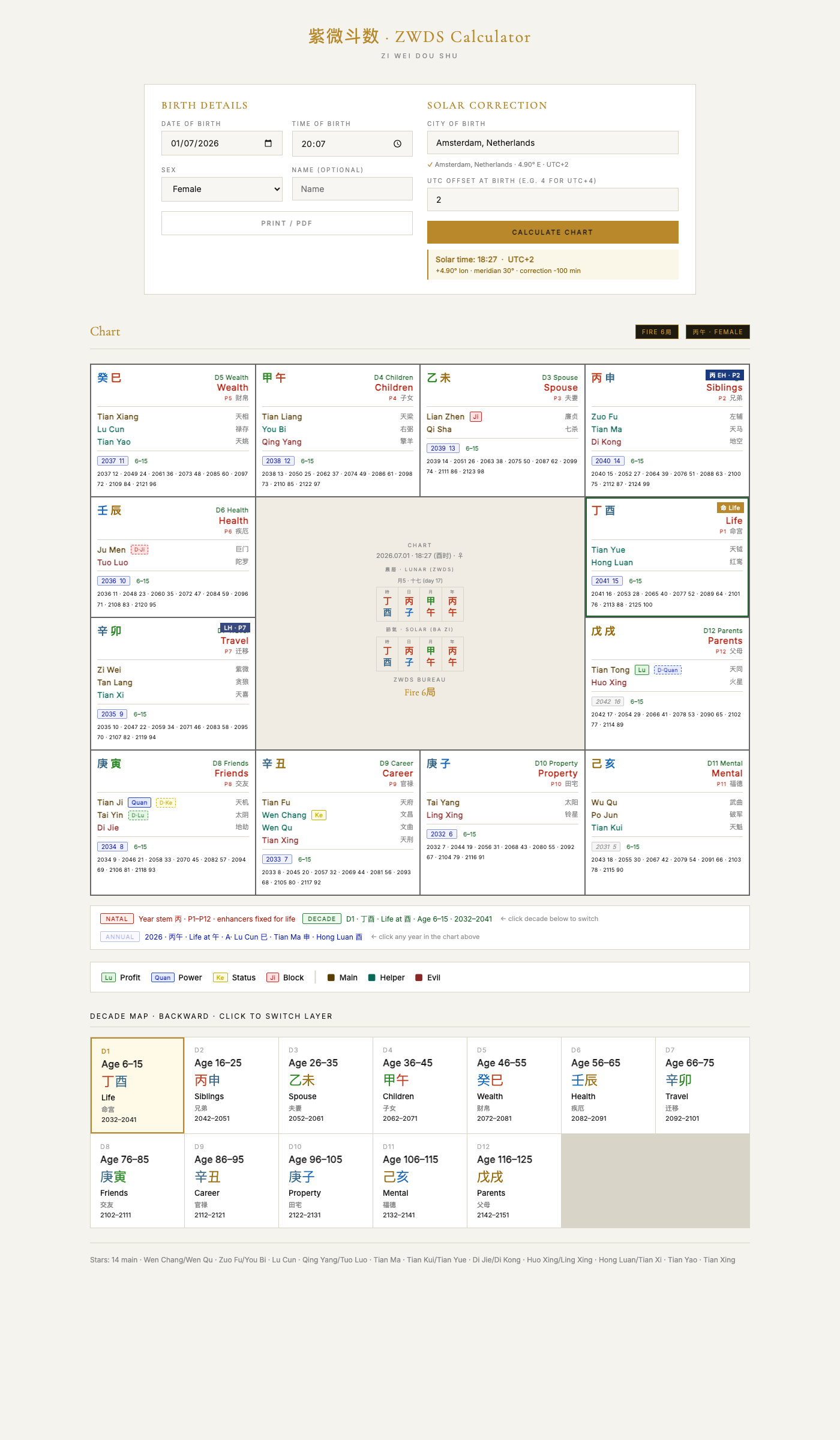Select year 2041 in Life palace
The image size is (840, 1440).
click(x=607, y=581)
